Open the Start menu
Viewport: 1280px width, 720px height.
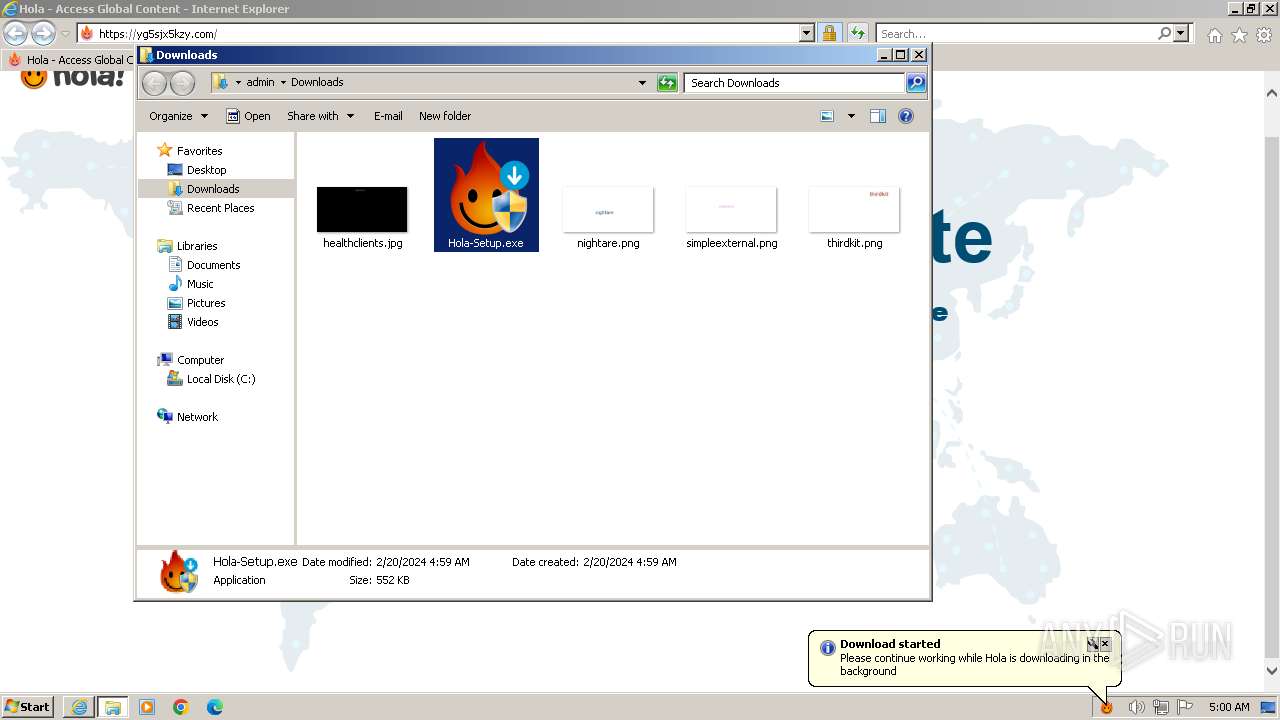pos(27,706)
